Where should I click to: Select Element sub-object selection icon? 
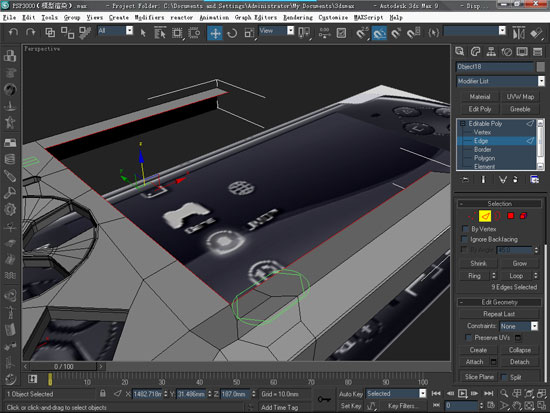pyautogui.click(x=523, y=216)
